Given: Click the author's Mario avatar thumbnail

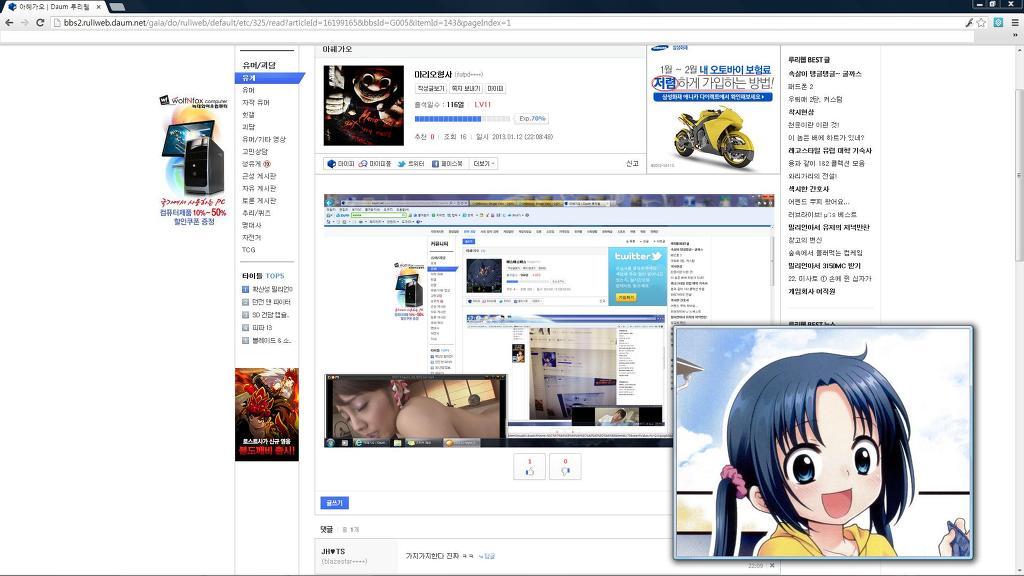Looking at the screenshot, I should click(x=363, y=106).
